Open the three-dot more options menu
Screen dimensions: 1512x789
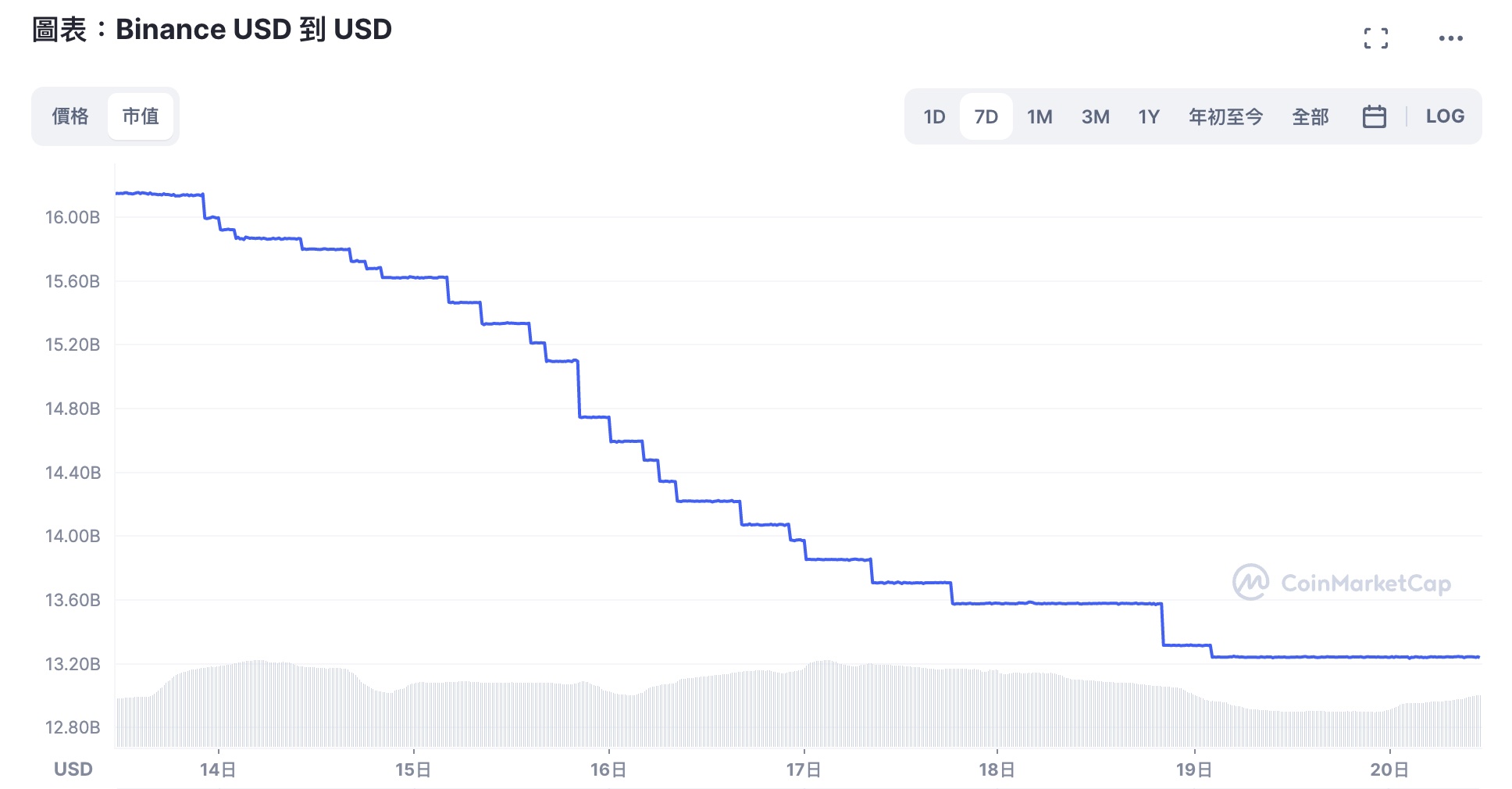click(x=1450, y=38)
